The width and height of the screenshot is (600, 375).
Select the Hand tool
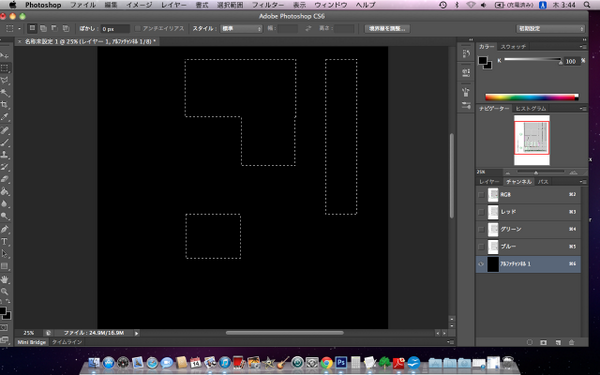point(5,280)
